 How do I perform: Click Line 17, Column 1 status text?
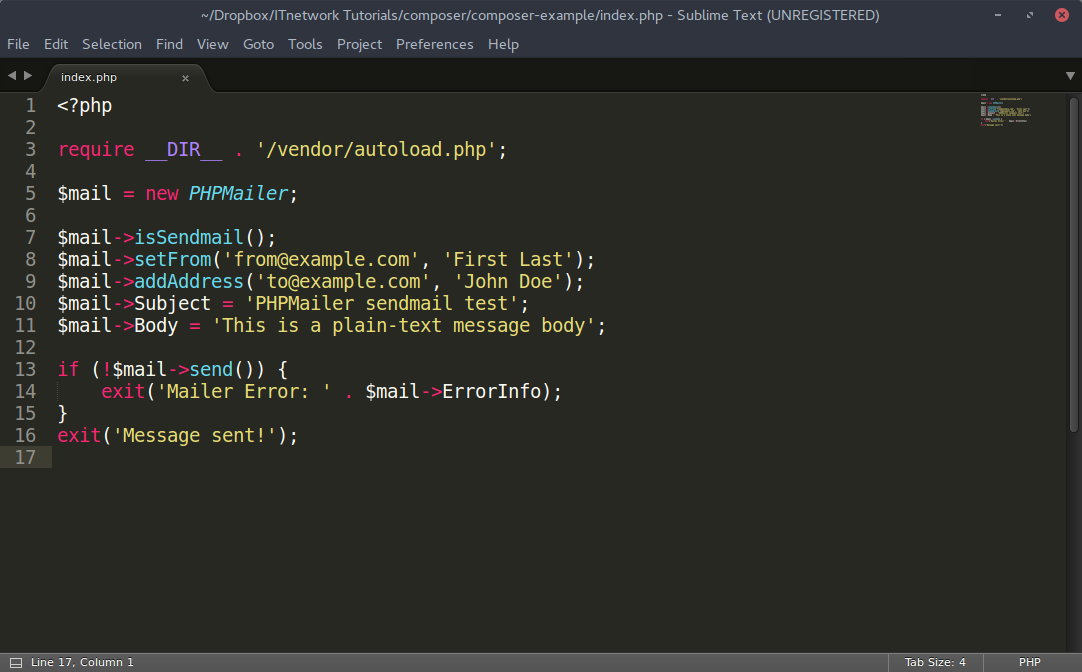pos(82,662)
